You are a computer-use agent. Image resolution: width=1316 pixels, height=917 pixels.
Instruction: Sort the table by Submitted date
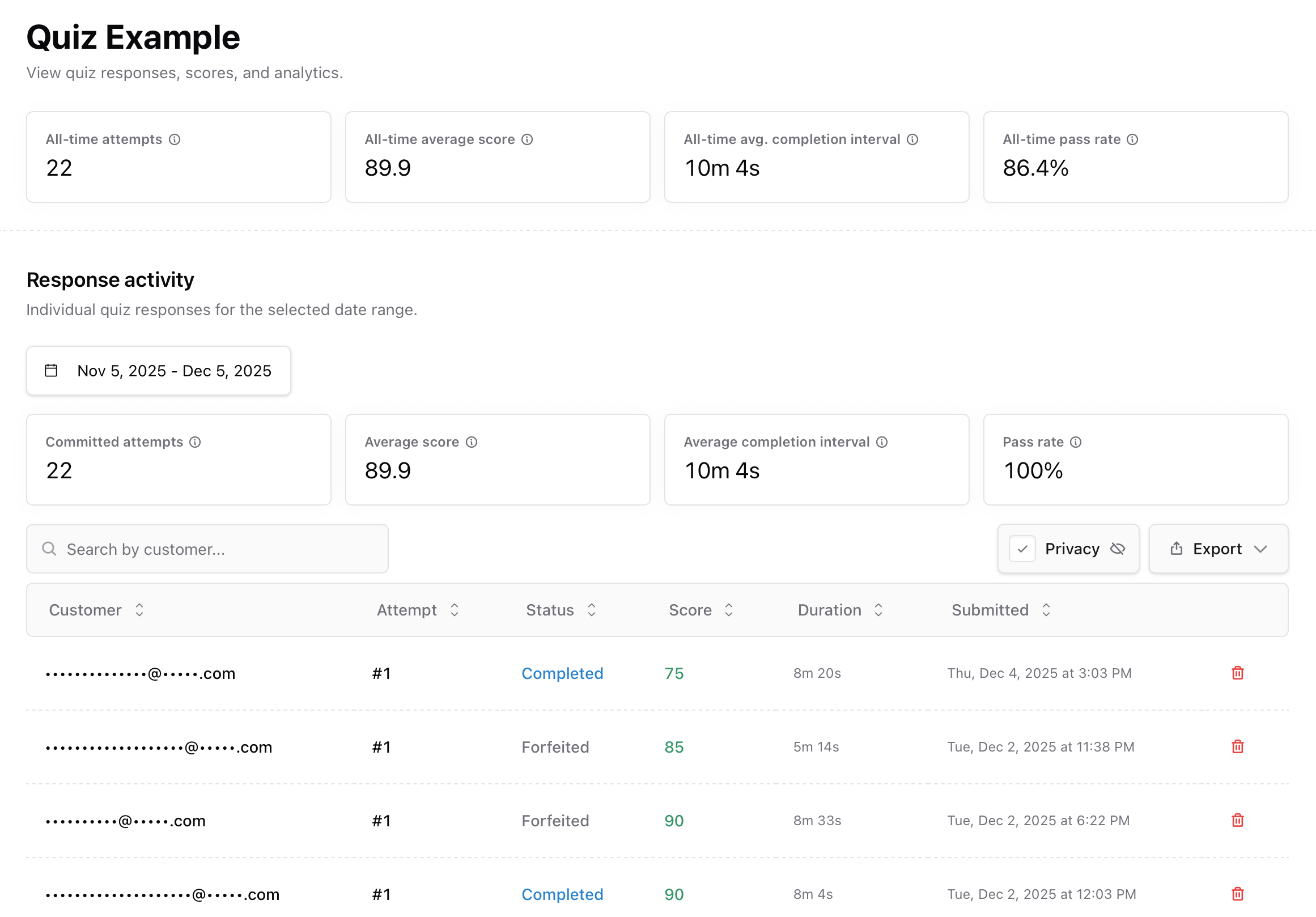[x=1047, y=610]
